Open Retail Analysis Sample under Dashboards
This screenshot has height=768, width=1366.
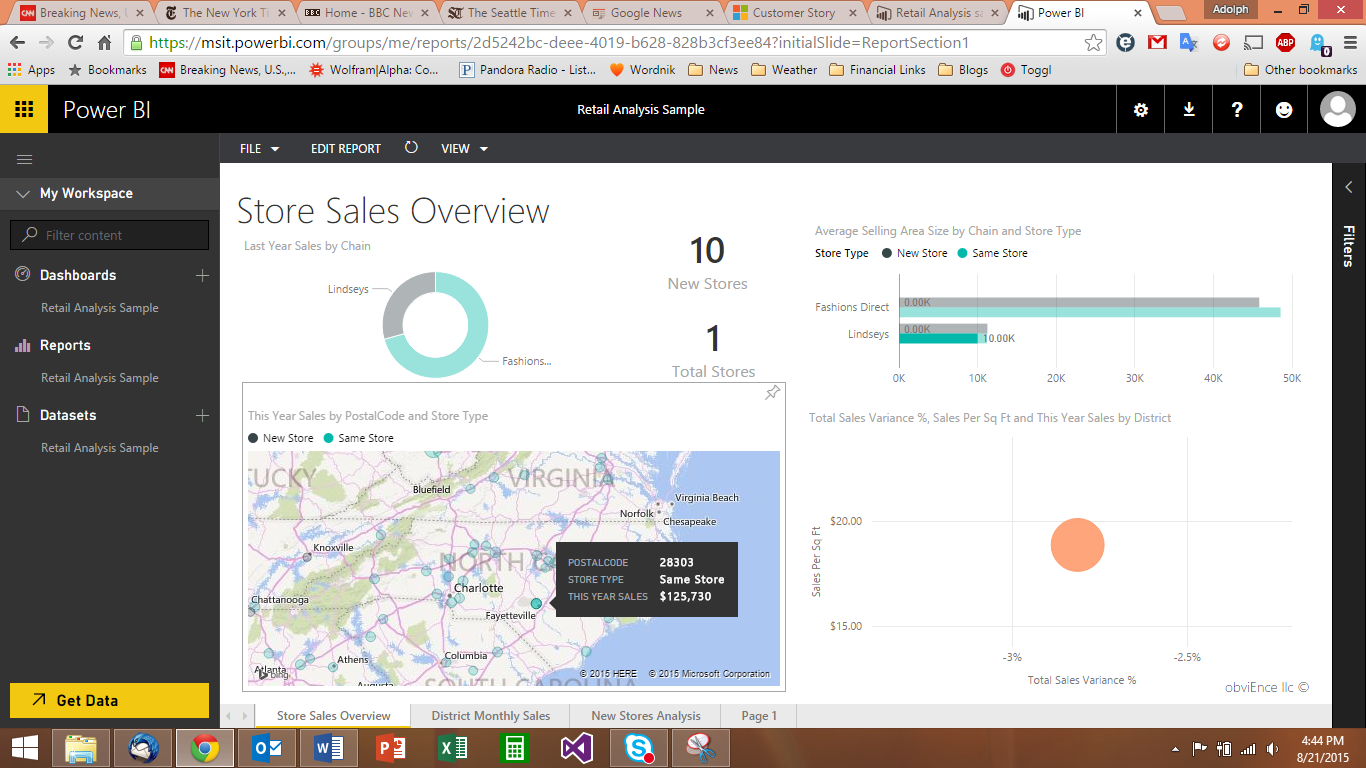pyautogui.click(x=100, y=308)
